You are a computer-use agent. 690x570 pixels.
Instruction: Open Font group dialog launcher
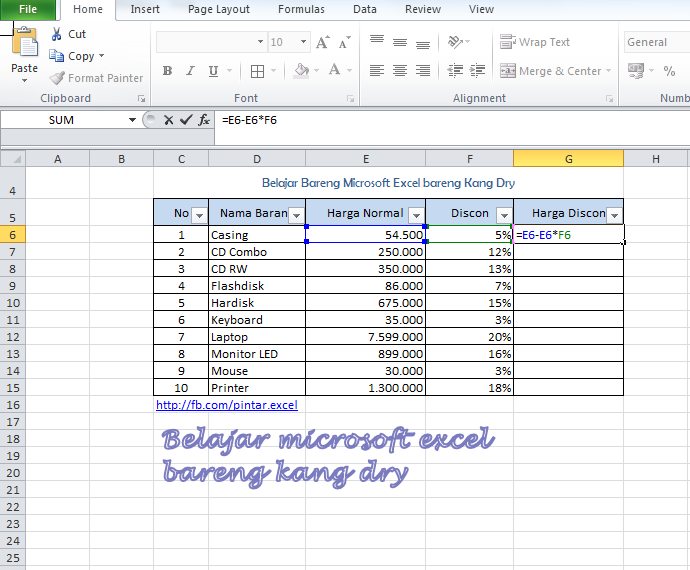(x=350, y=99)
